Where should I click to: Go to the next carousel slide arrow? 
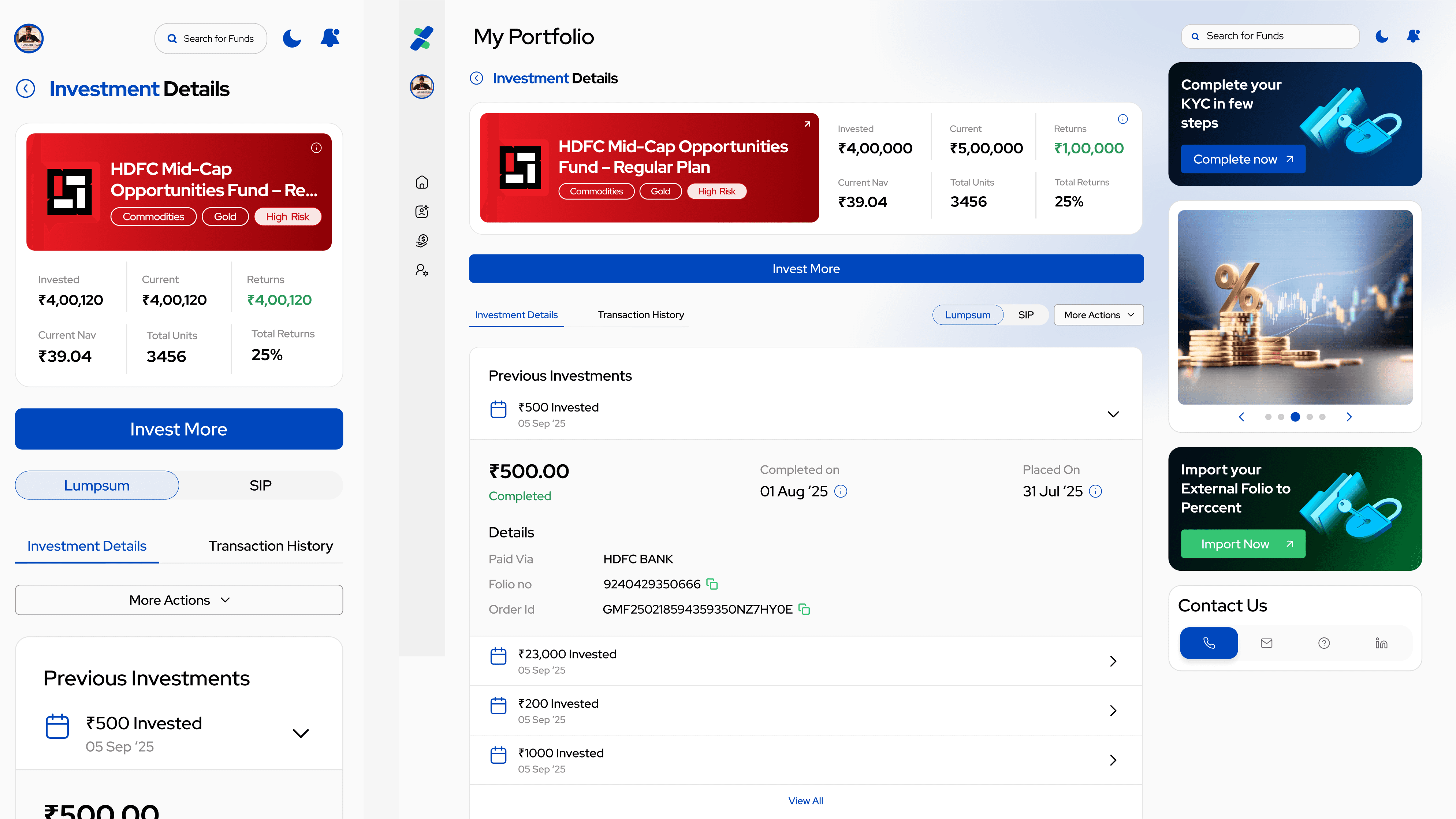[1349, 417]
